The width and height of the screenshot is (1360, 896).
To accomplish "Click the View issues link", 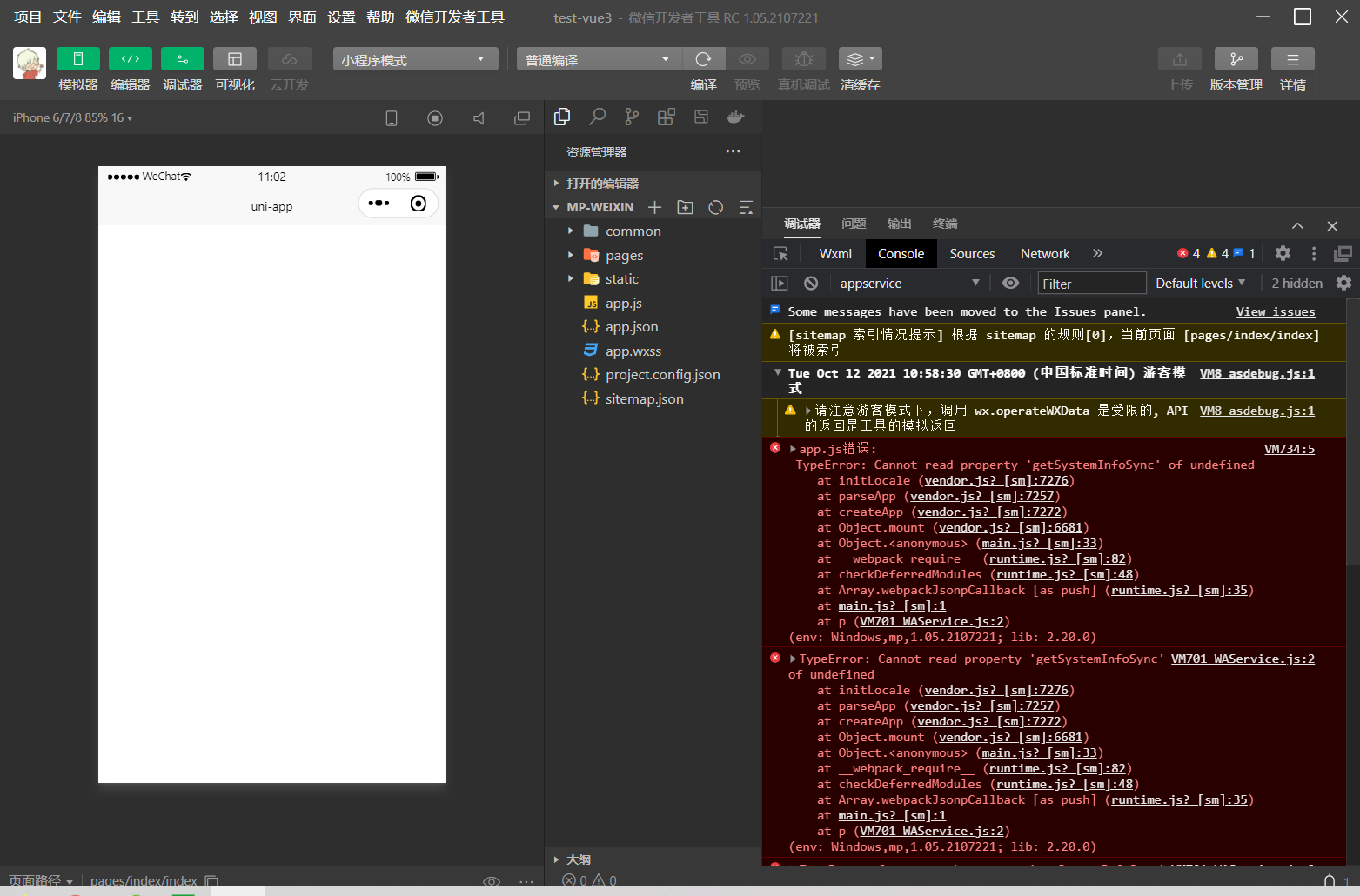I will (x=1275, y=312).
